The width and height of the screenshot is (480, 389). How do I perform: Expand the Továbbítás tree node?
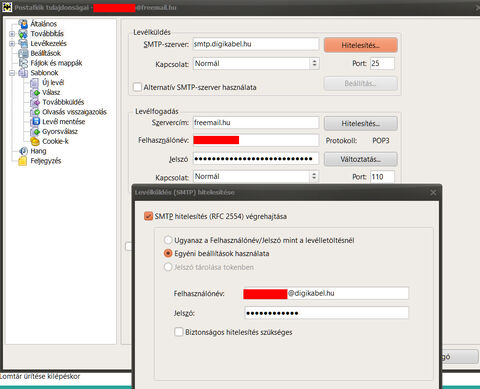(12, 34)
